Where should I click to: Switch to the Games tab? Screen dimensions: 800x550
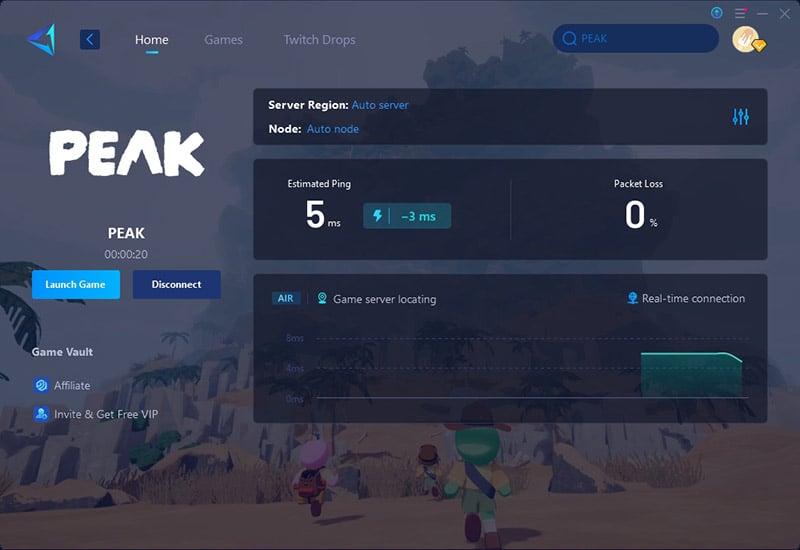pos(223,39)
